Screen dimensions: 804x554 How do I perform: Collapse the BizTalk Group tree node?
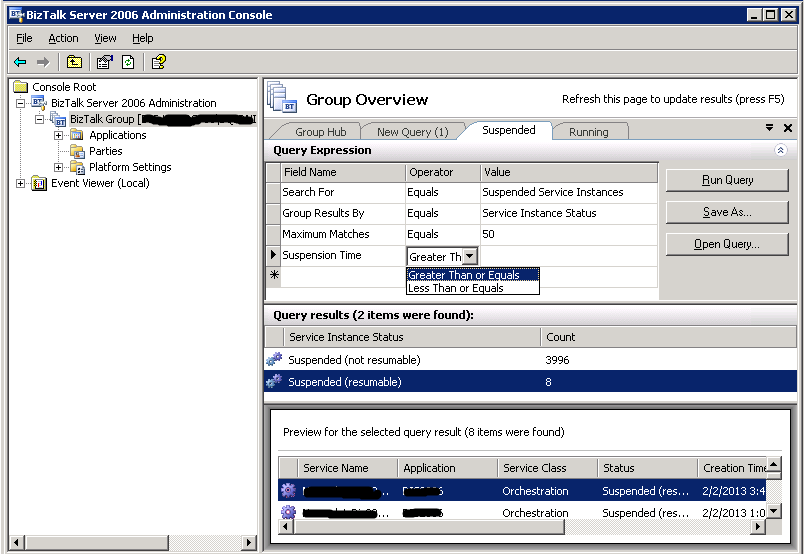click(39, 120)
